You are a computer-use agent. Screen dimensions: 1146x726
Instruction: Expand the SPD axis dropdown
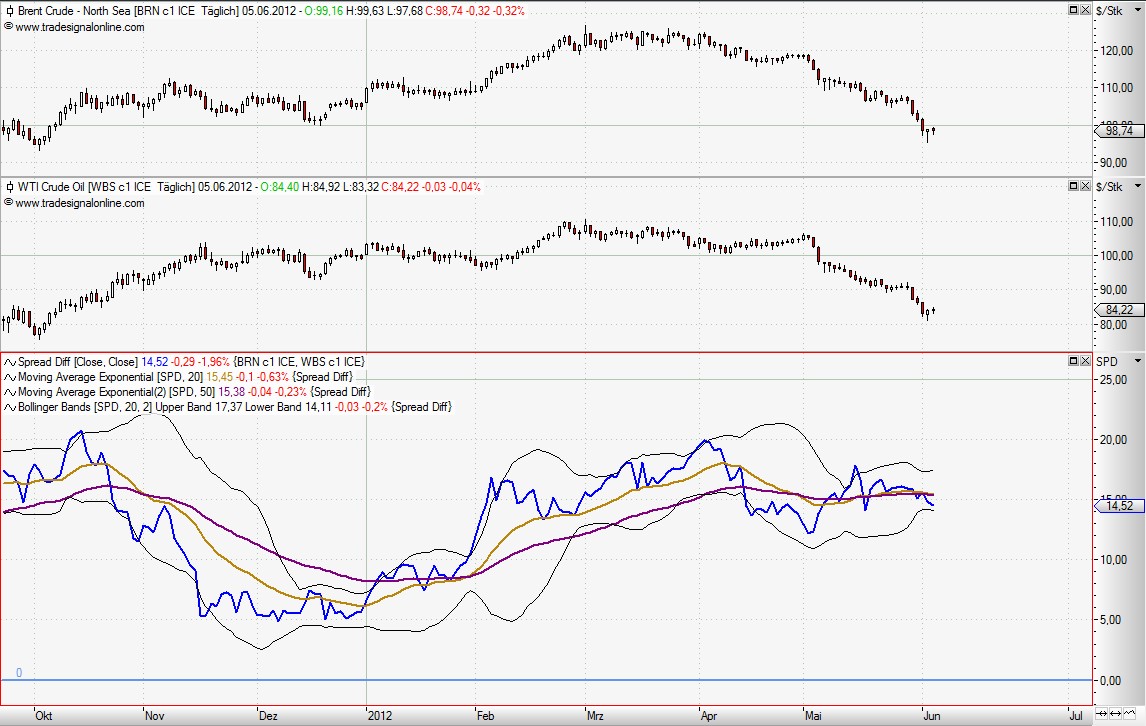point(1138,360)
